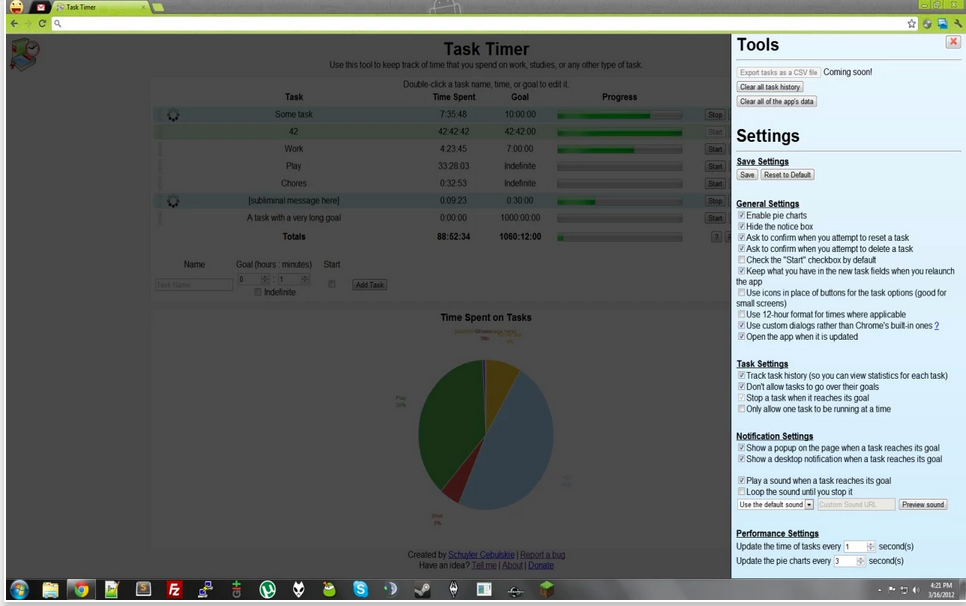Click Clear all of the app's data
966x606 pixels.
(x=777, y=102)
